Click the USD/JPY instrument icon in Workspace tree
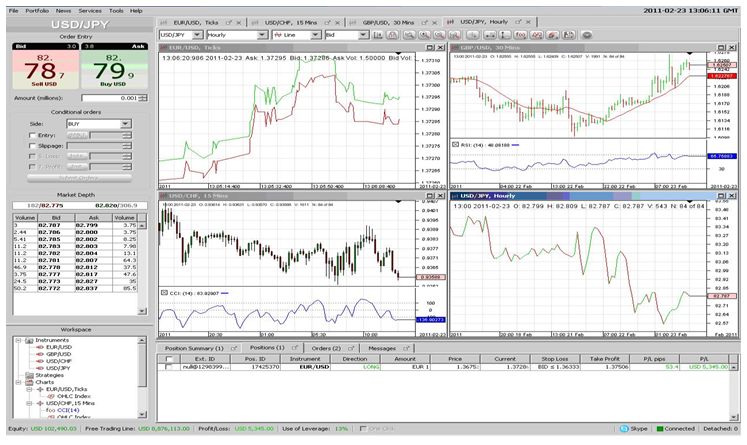Viewport: 747px width, 445px height. point(37,367)
